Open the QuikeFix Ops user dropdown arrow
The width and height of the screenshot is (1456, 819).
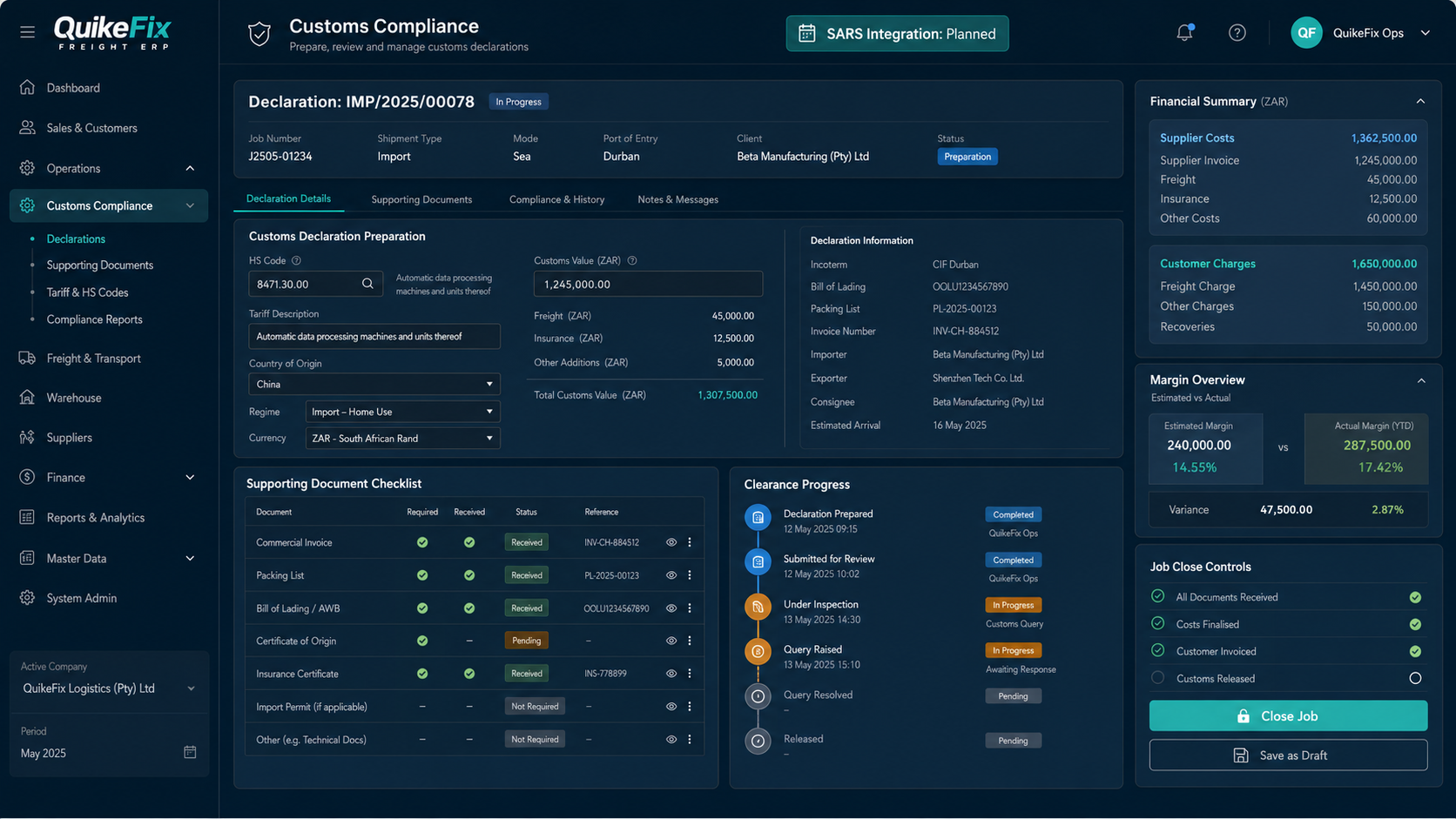click(1426, 33)
